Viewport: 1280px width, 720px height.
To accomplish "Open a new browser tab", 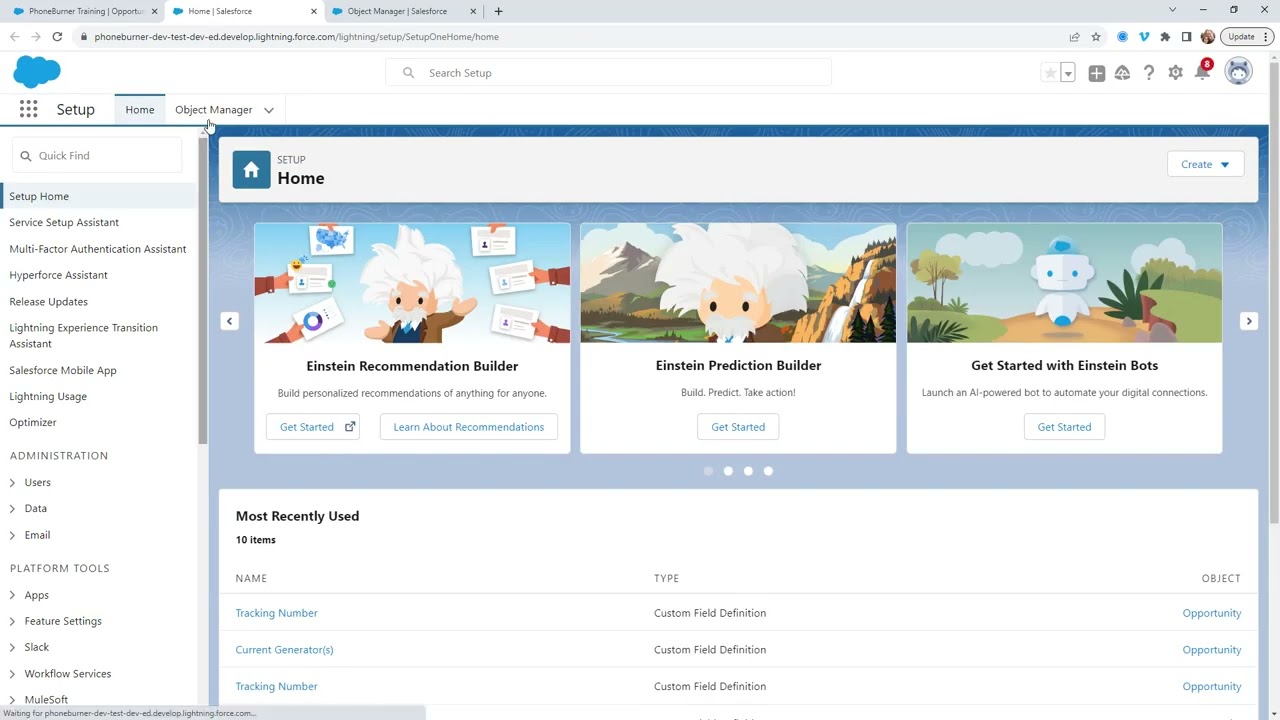I will point(499,11).
